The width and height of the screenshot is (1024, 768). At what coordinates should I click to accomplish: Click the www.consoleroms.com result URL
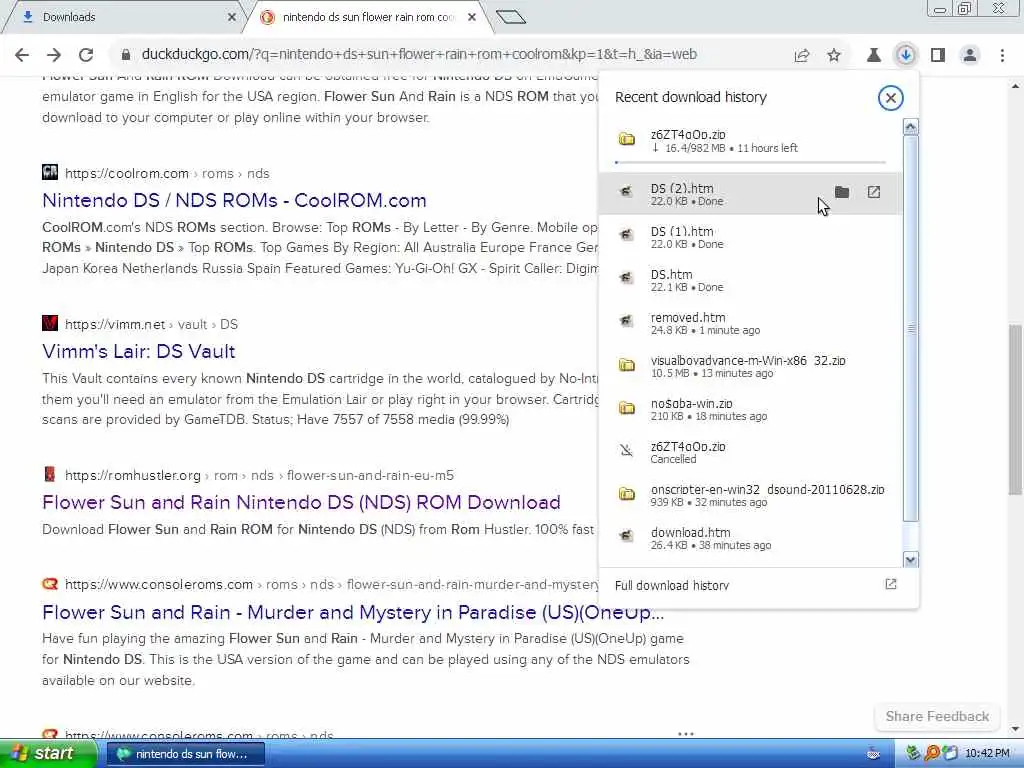[331, 584]
